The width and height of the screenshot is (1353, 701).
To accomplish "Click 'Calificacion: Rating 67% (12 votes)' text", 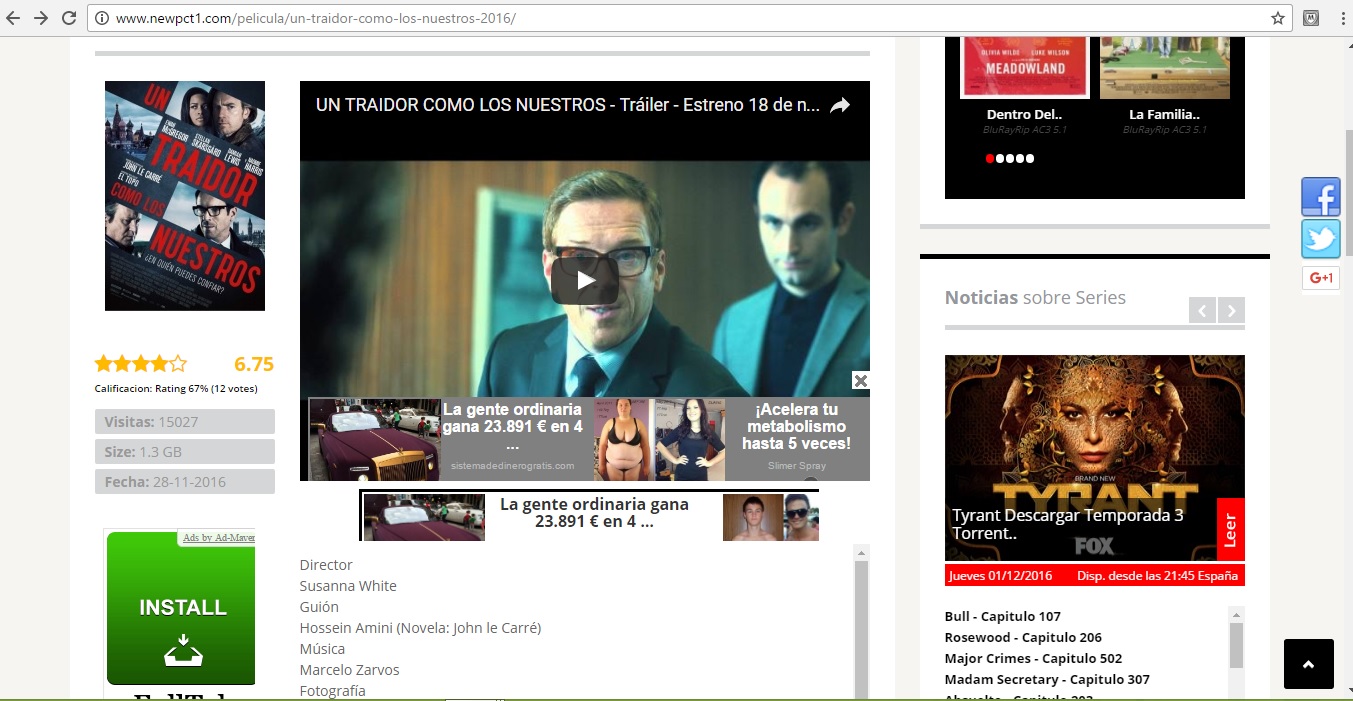I will 176,388.
